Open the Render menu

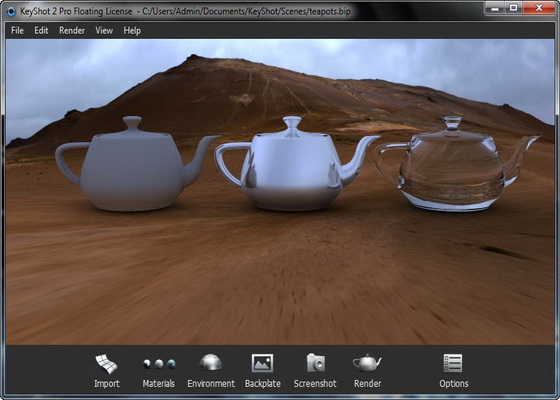[x=72, y=31]
